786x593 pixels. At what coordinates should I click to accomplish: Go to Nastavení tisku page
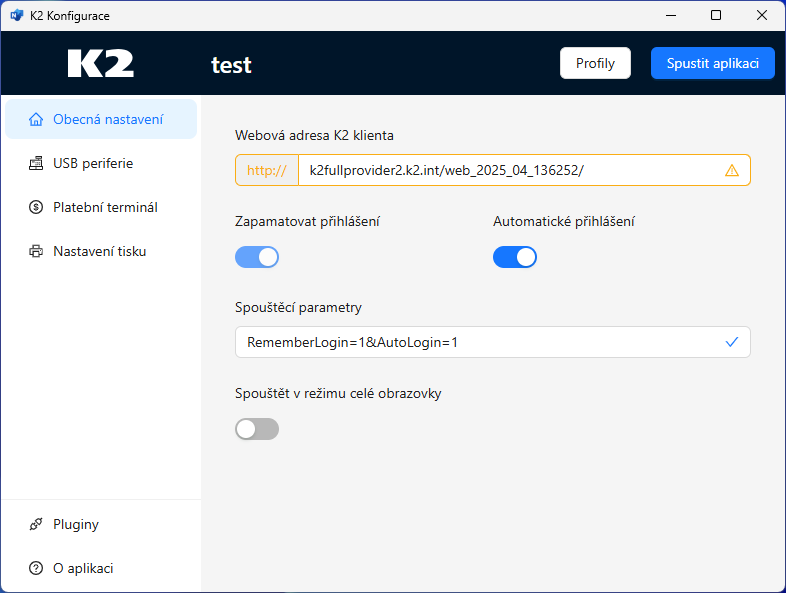[99, 252]
